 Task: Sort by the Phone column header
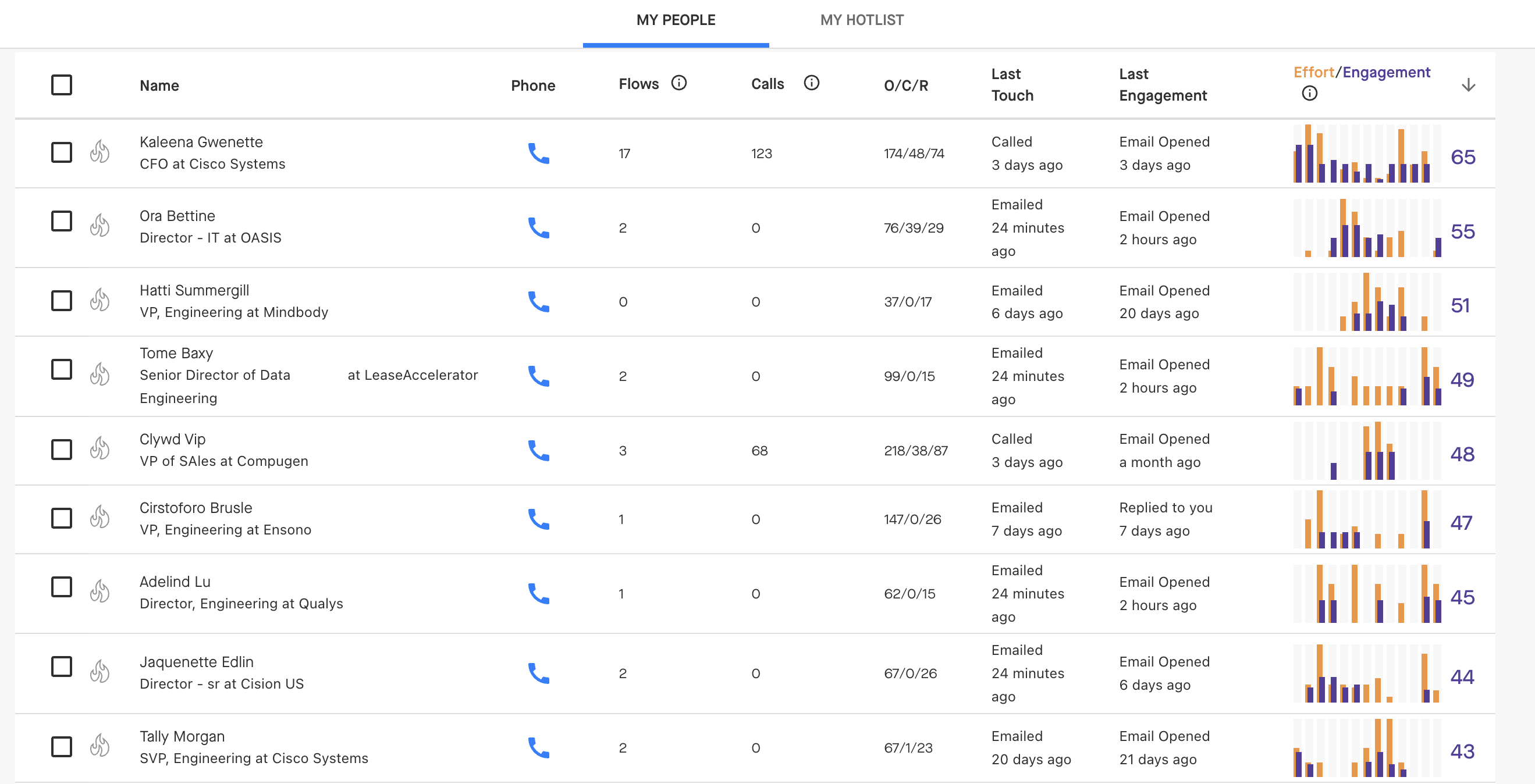[533, 85]
